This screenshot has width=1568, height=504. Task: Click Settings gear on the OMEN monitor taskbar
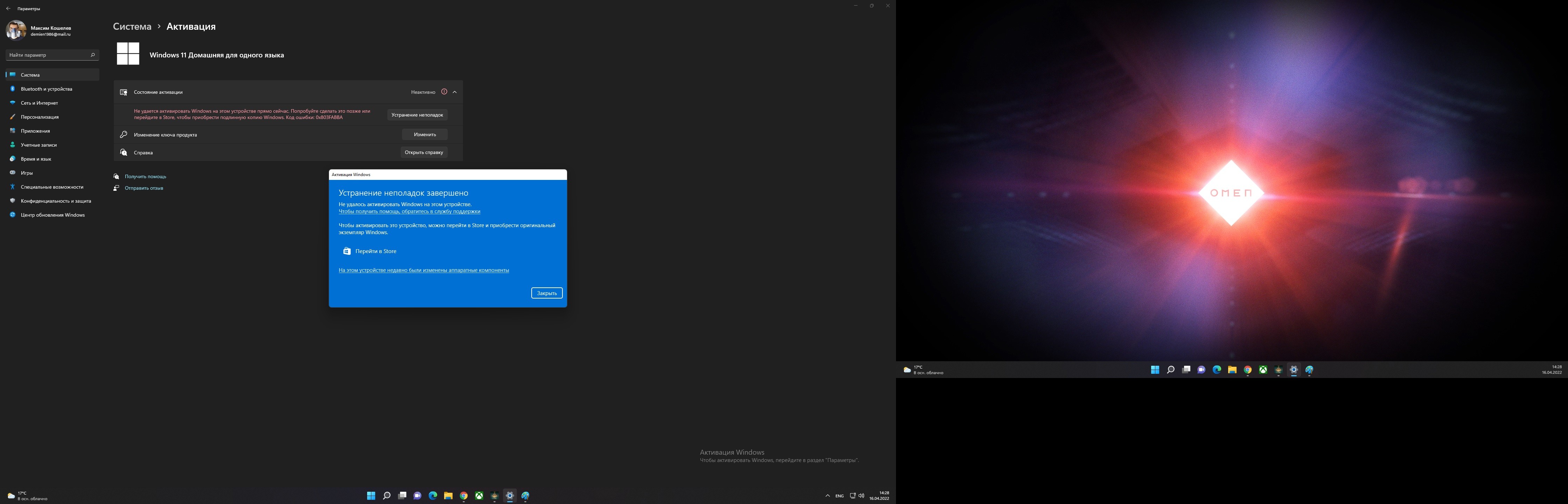(x=1294, y=370)
